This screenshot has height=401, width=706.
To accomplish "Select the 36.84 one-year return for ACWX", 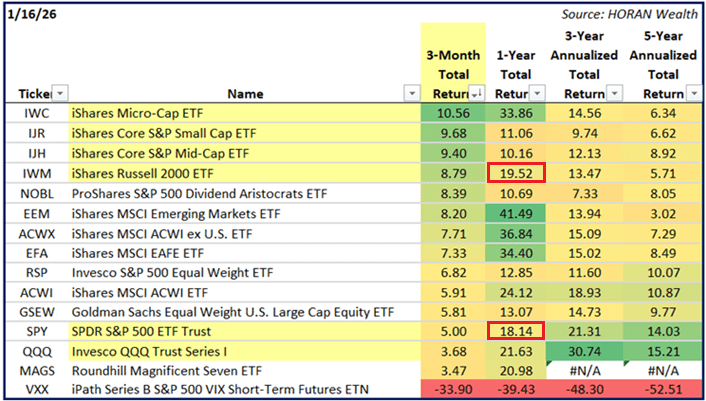I will [x=516, y=234].
